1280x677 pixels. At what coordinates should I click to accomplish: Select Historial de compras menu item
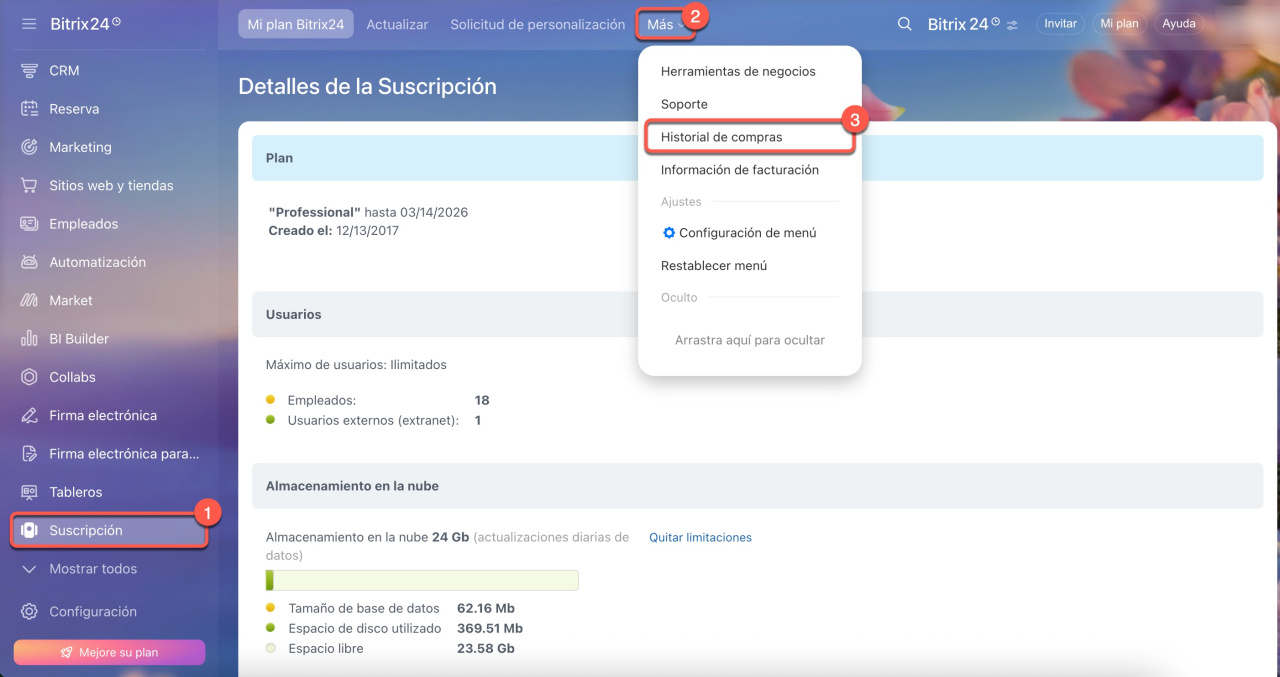click(x=721, y=137)
